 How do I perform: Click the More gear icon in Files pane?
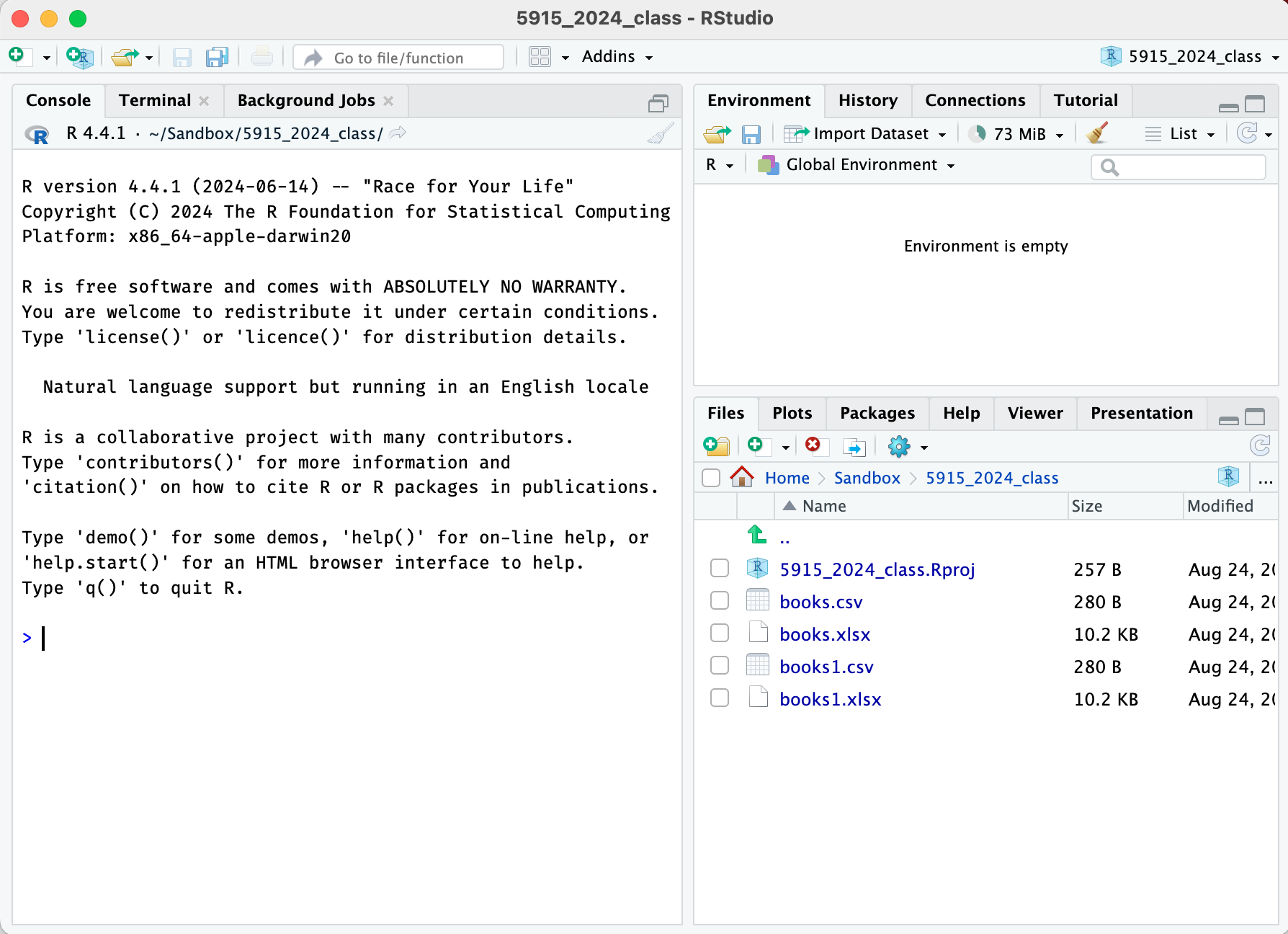899,447
